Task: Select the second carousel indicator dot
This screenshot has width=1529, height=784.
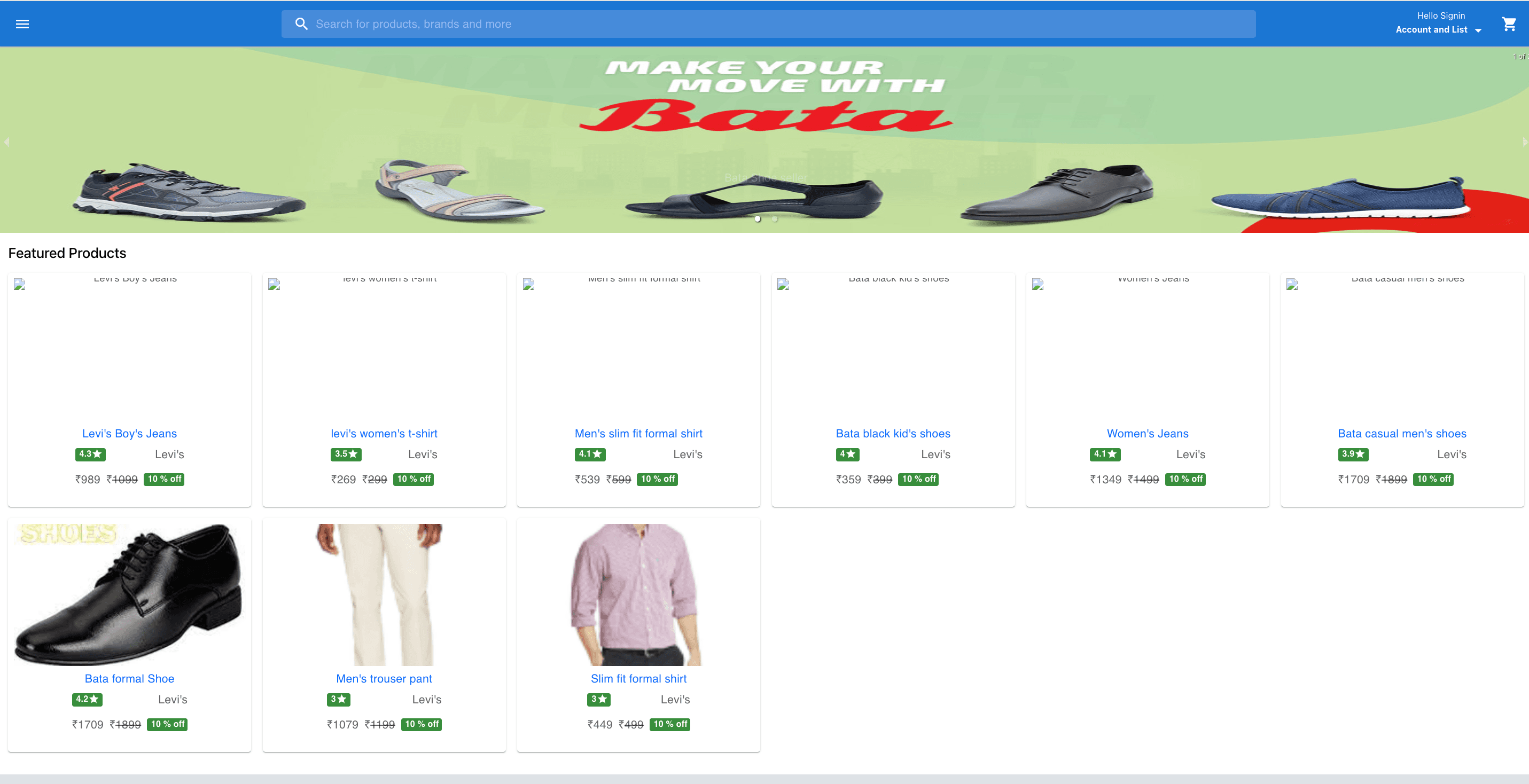Action: coord(774,219)
